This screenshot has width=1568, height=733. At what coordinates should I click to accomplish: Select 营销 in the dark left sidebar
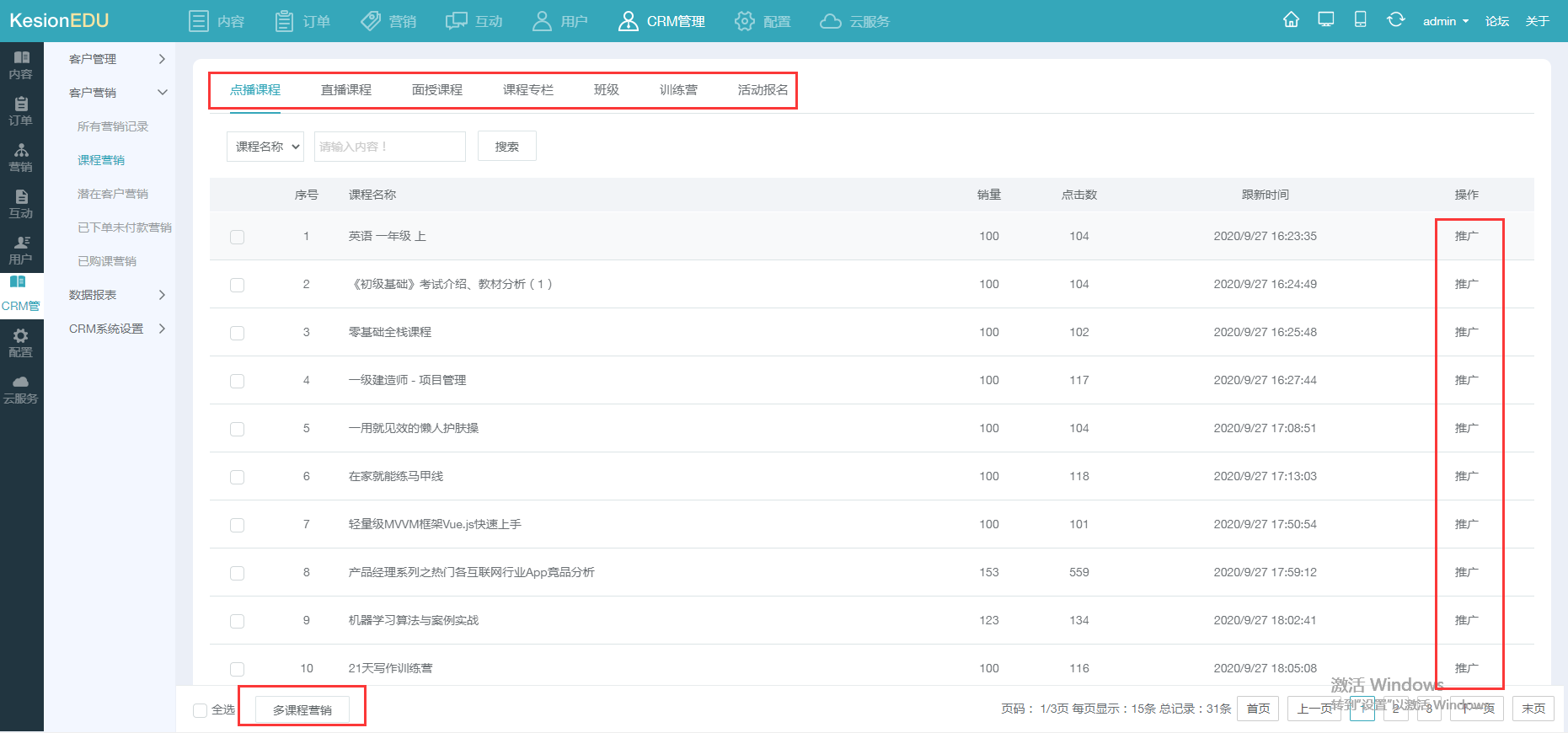point(21,158)
